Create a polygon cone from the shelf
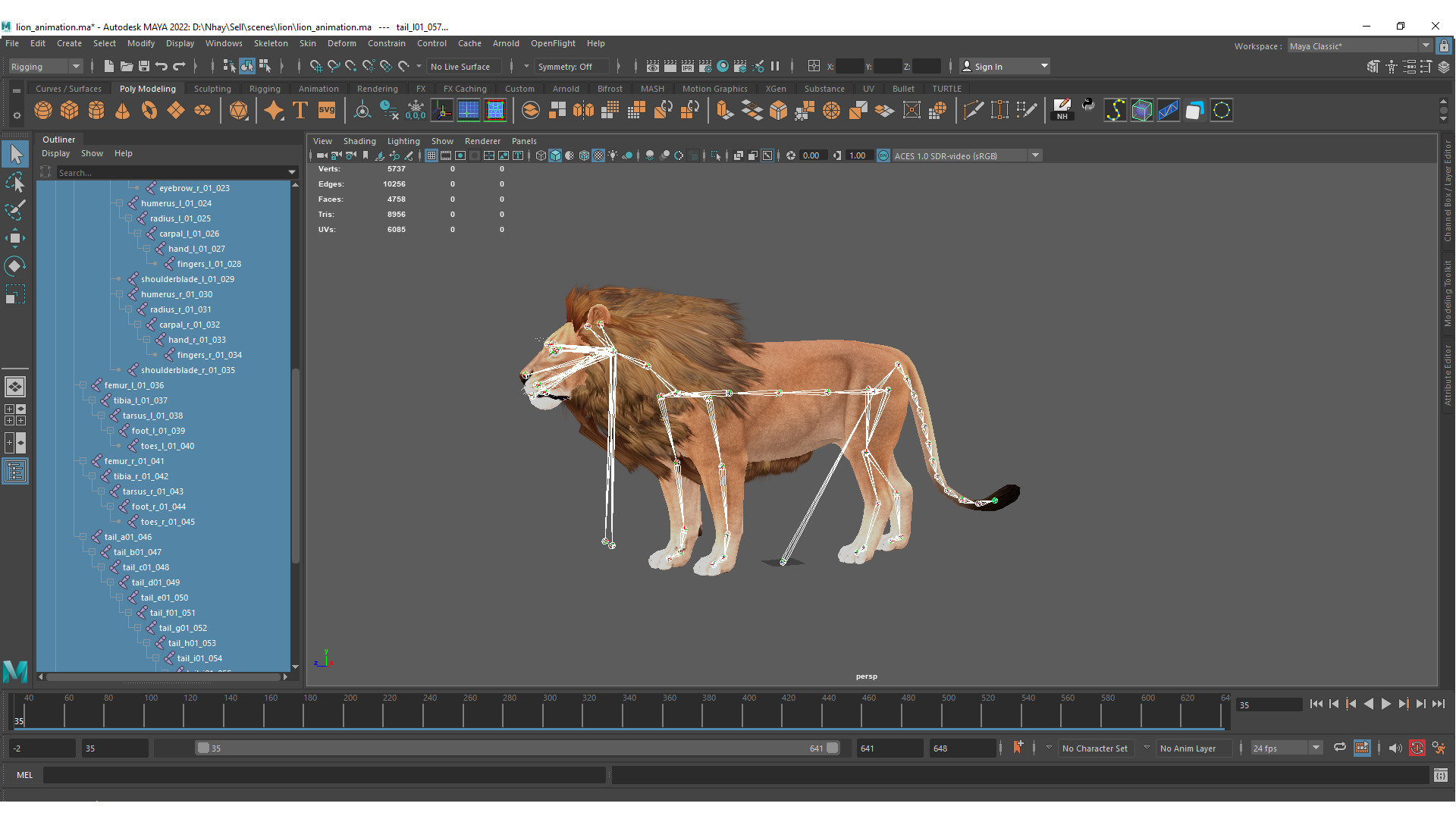 [122, 111]
